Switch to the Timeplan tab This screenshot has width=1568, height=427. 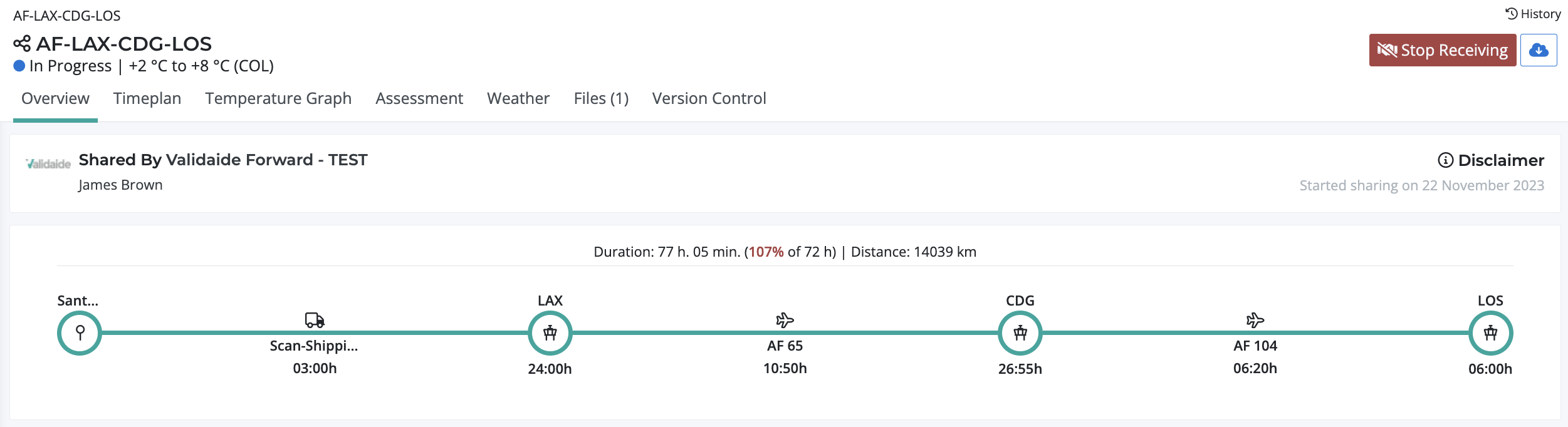[147, 98]
